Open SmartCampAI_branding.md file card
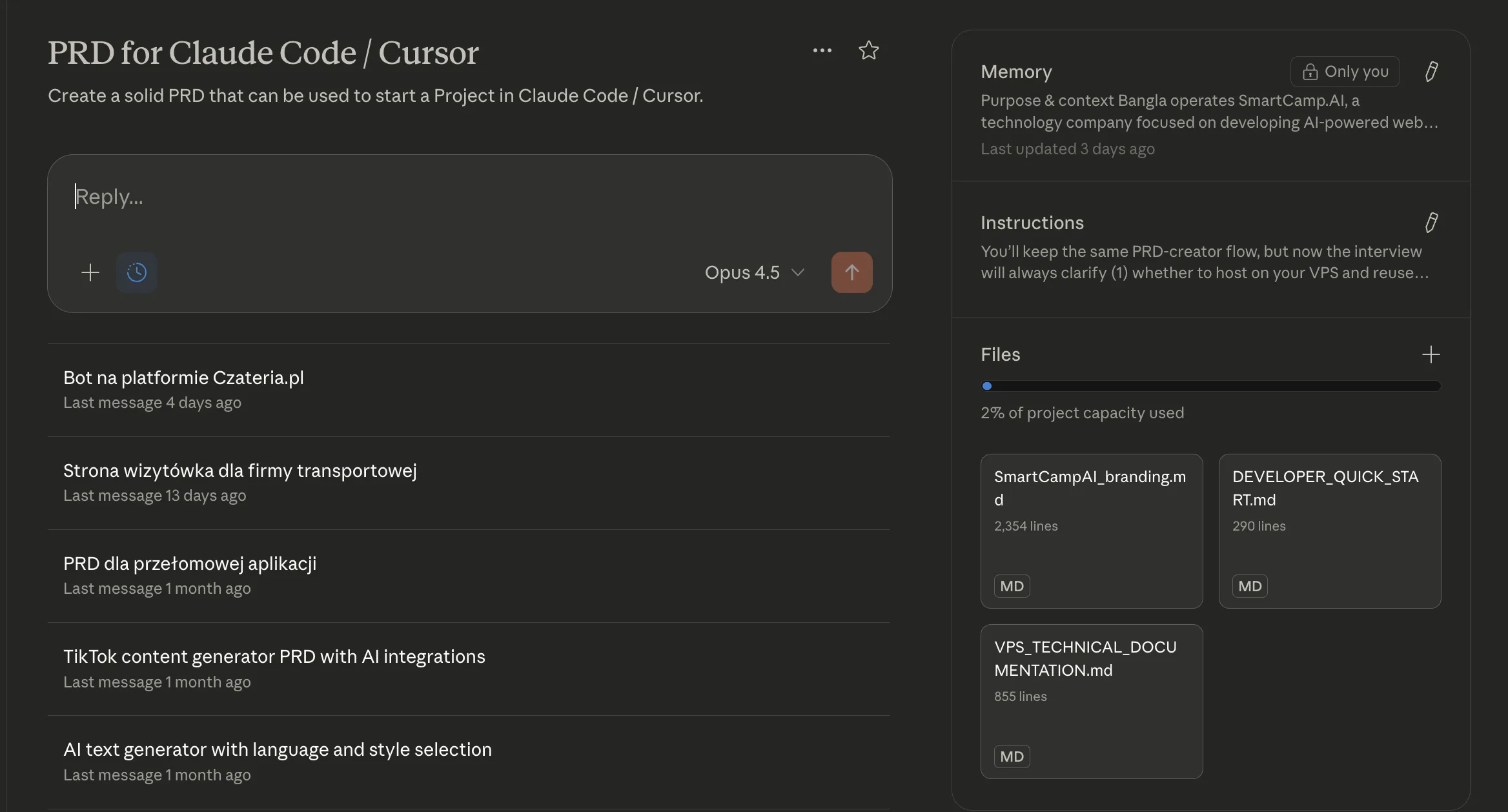Screen dimensions: 1508x812 (1092, 531)
